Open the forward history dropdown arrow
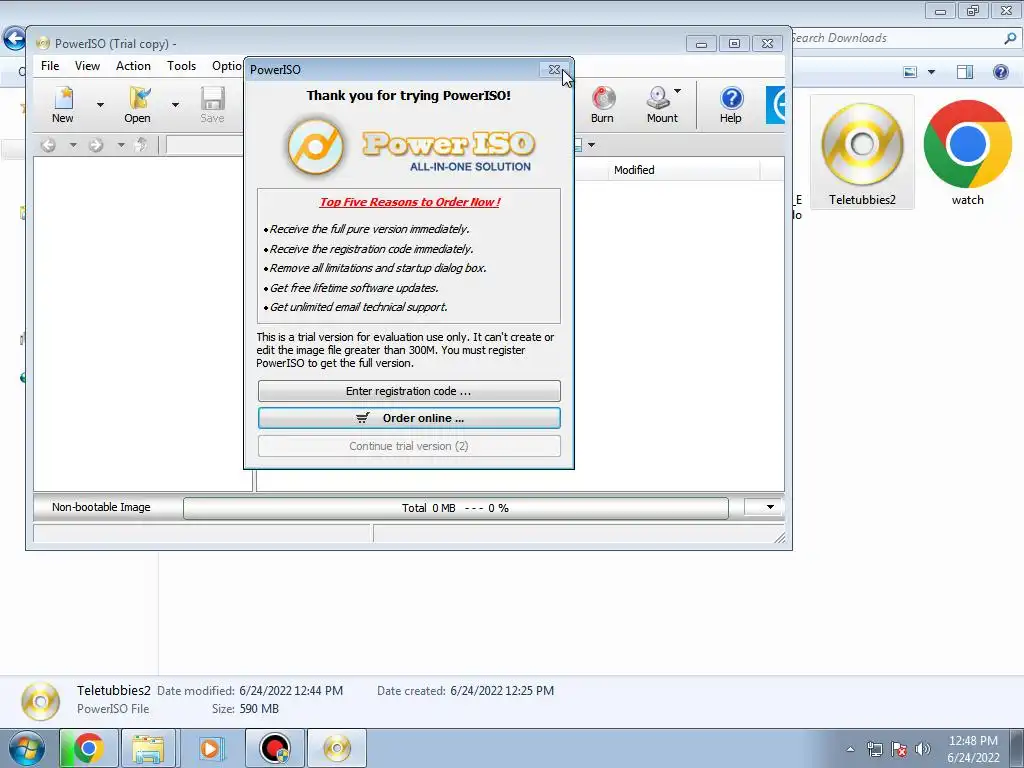This screenshot has height=768, width=1024. 121,145
